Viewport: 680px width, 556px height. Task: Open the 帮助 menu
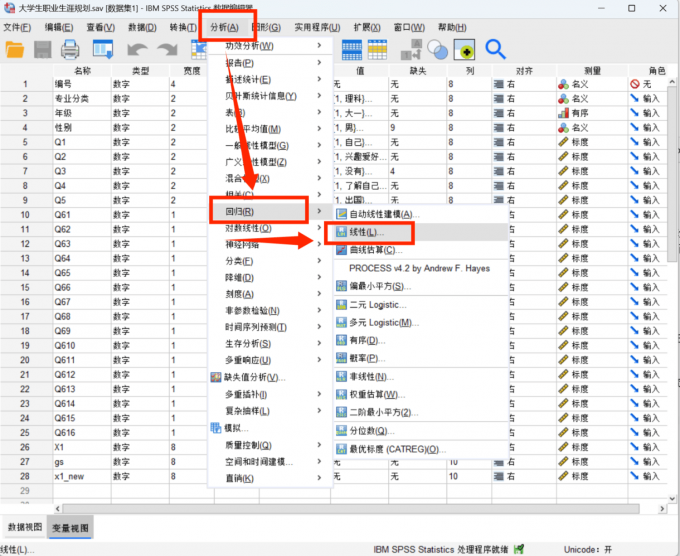[452, 27]
